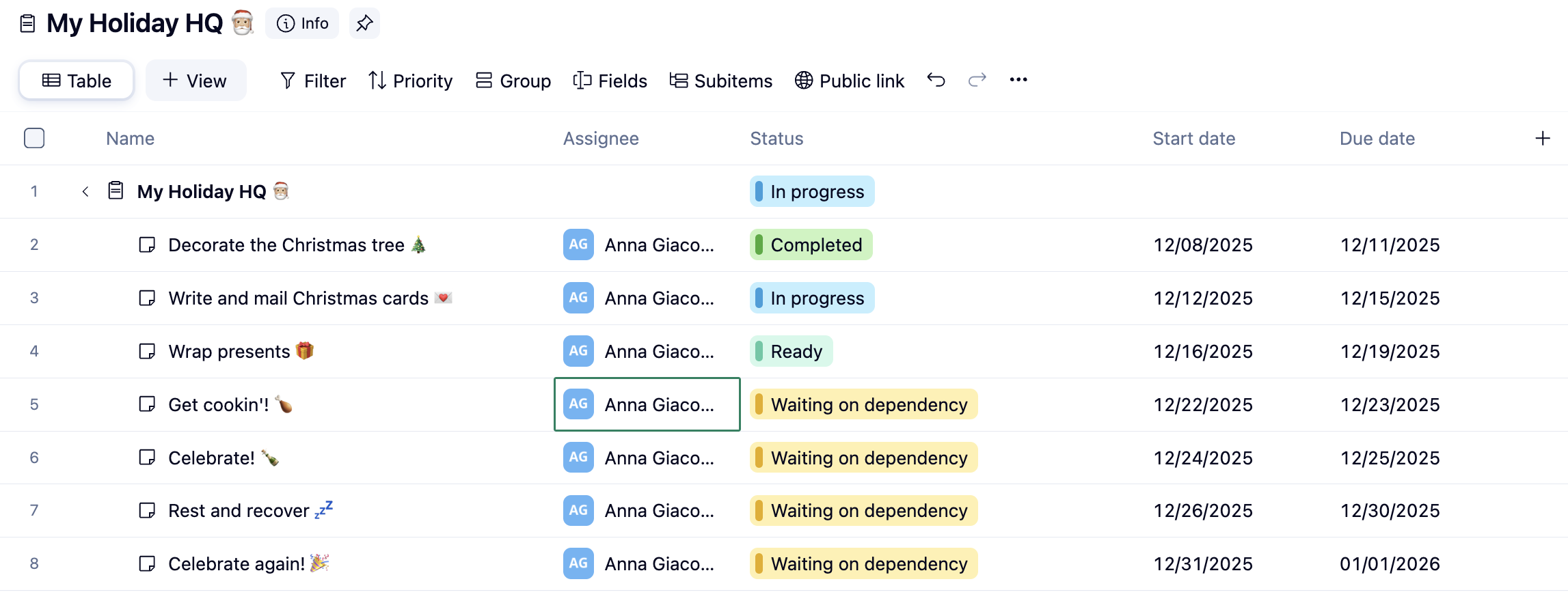1568x601 pixels.
Task: Open the Priority sort menu
Action: 410,81
